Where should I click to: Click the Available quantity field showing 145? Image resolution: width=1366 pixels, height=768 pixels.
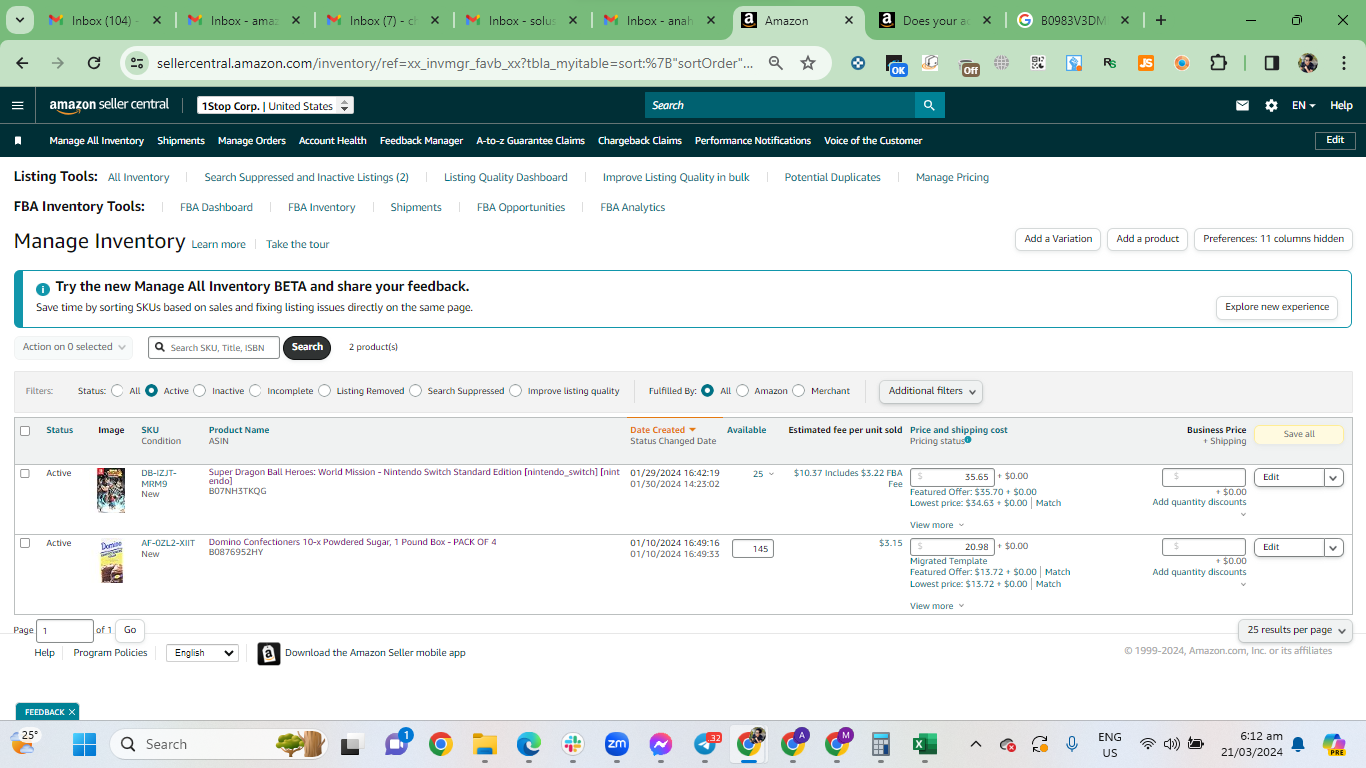point(753,548)
